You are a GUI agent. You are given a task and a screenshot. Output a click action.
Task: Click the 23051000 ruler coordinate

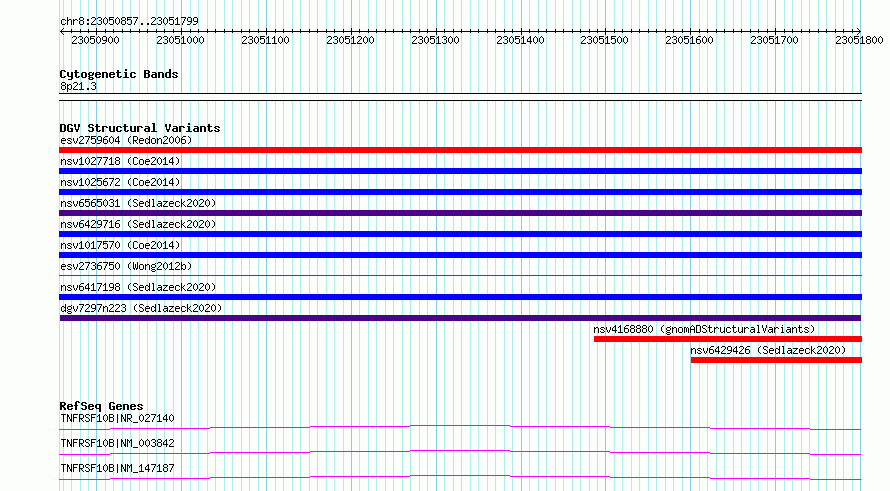pos(180,40)
